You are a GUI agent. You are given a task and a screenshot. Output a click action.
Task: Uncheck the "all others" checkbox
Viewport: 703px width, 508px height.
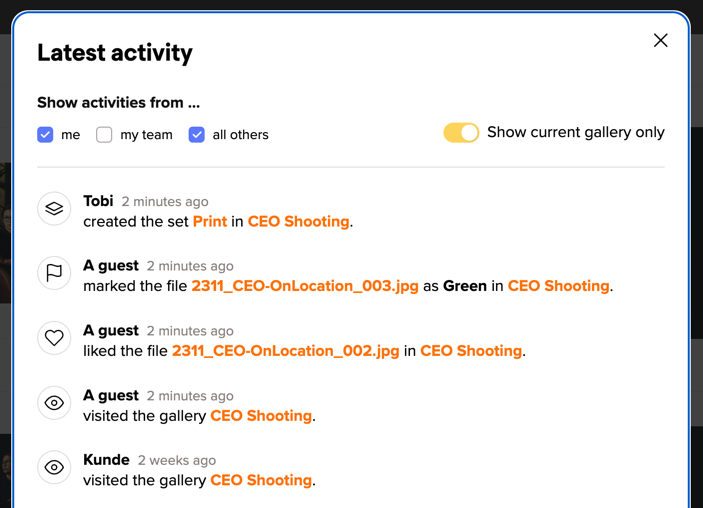tap(197, 134)
